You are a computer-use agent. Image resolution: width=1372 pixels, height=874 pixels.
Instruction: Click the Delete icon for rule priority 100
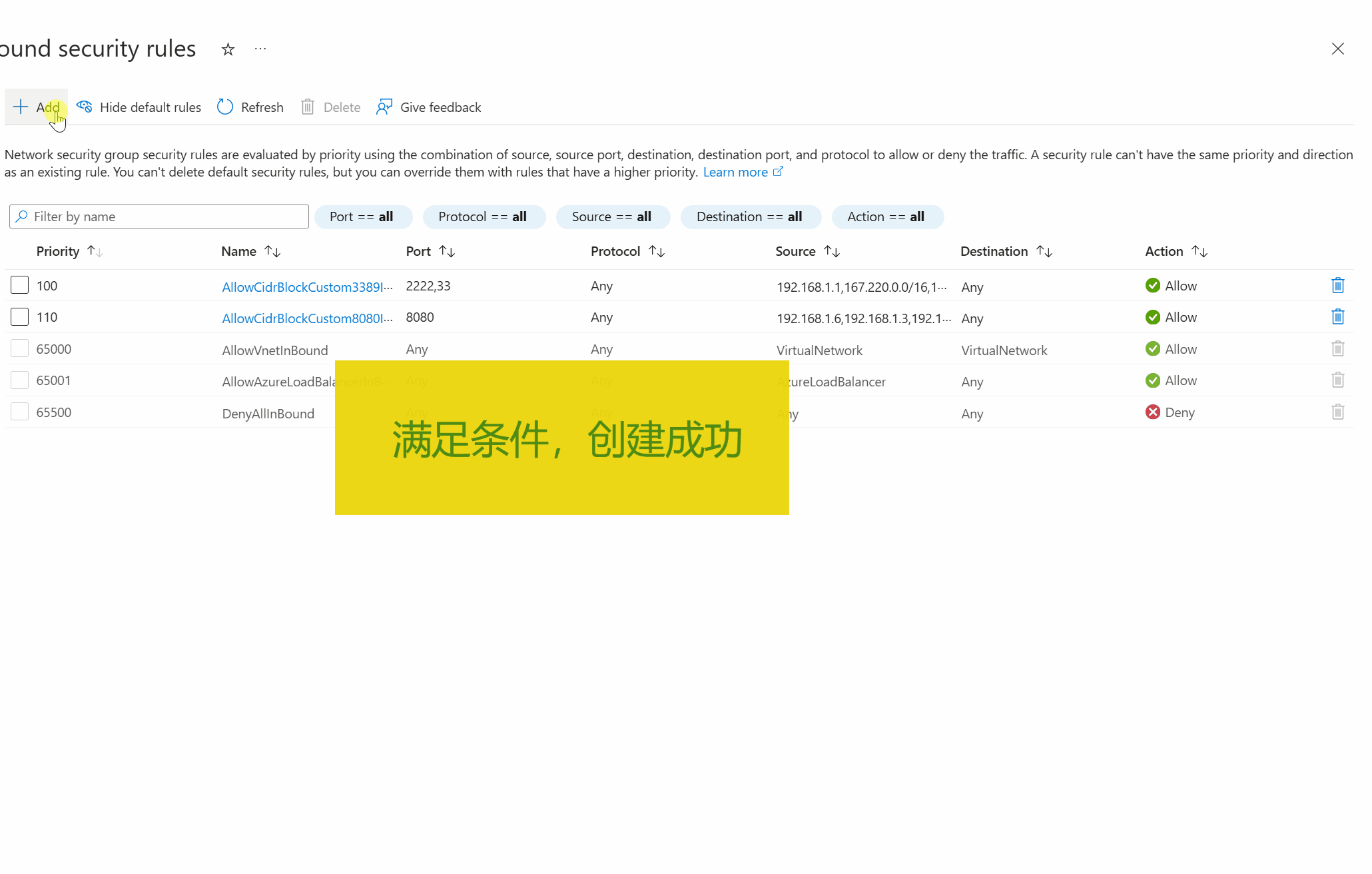[1338, 285]
